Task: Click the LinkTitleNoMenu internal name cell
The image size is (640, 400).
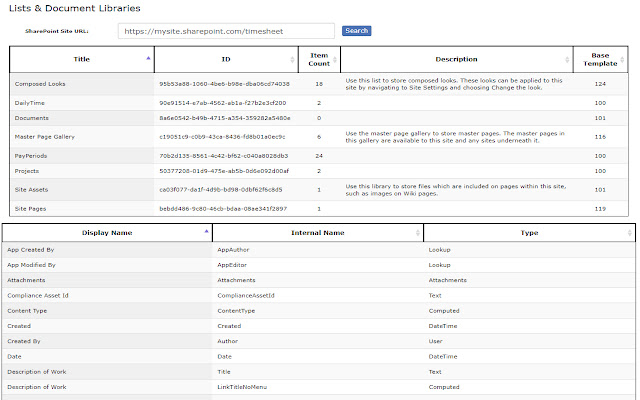Action: pyautogui.click(x=244, y=386)
